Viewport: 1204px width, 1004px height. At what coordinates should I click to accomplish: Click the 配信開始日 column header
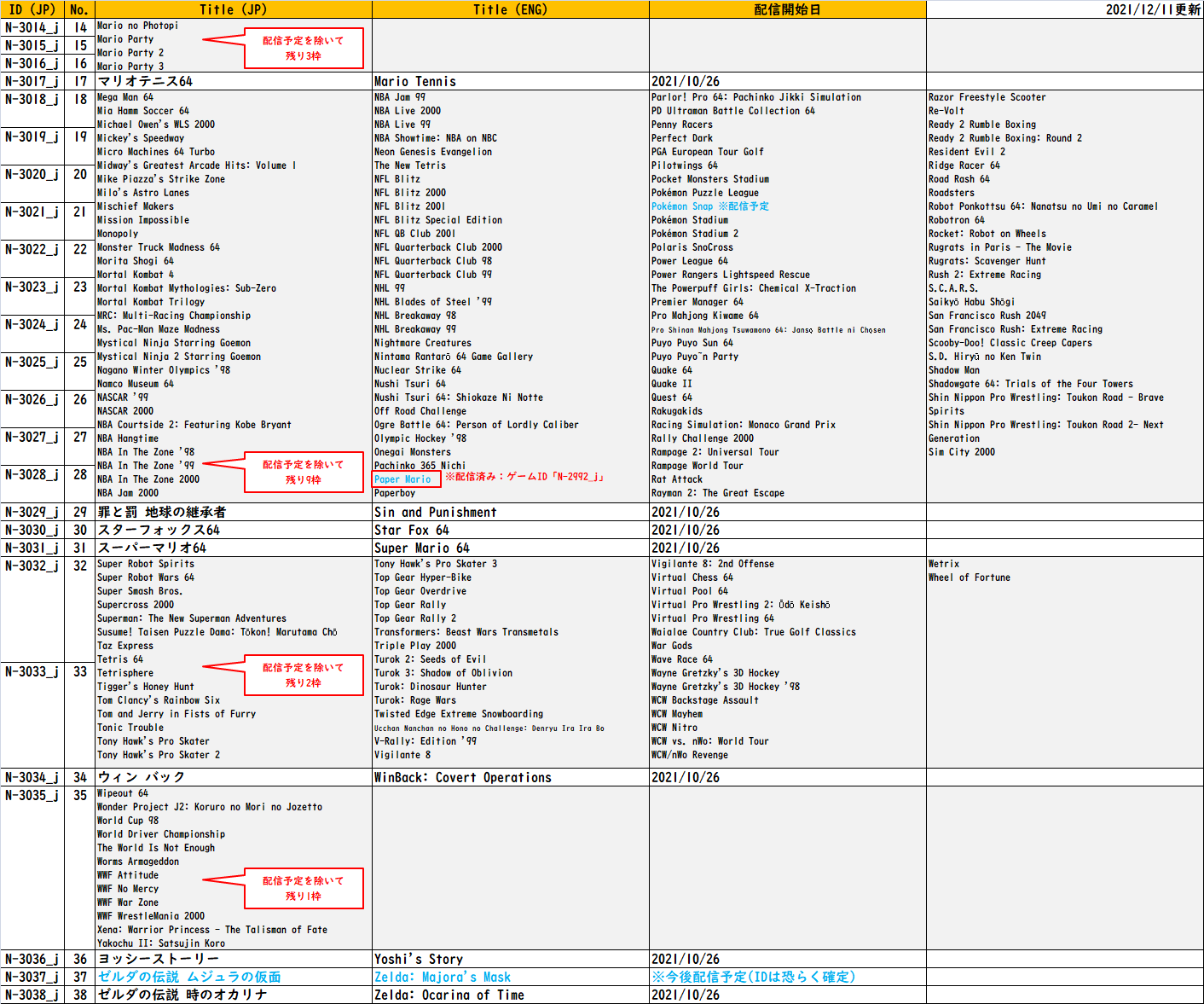pos(787,9)
